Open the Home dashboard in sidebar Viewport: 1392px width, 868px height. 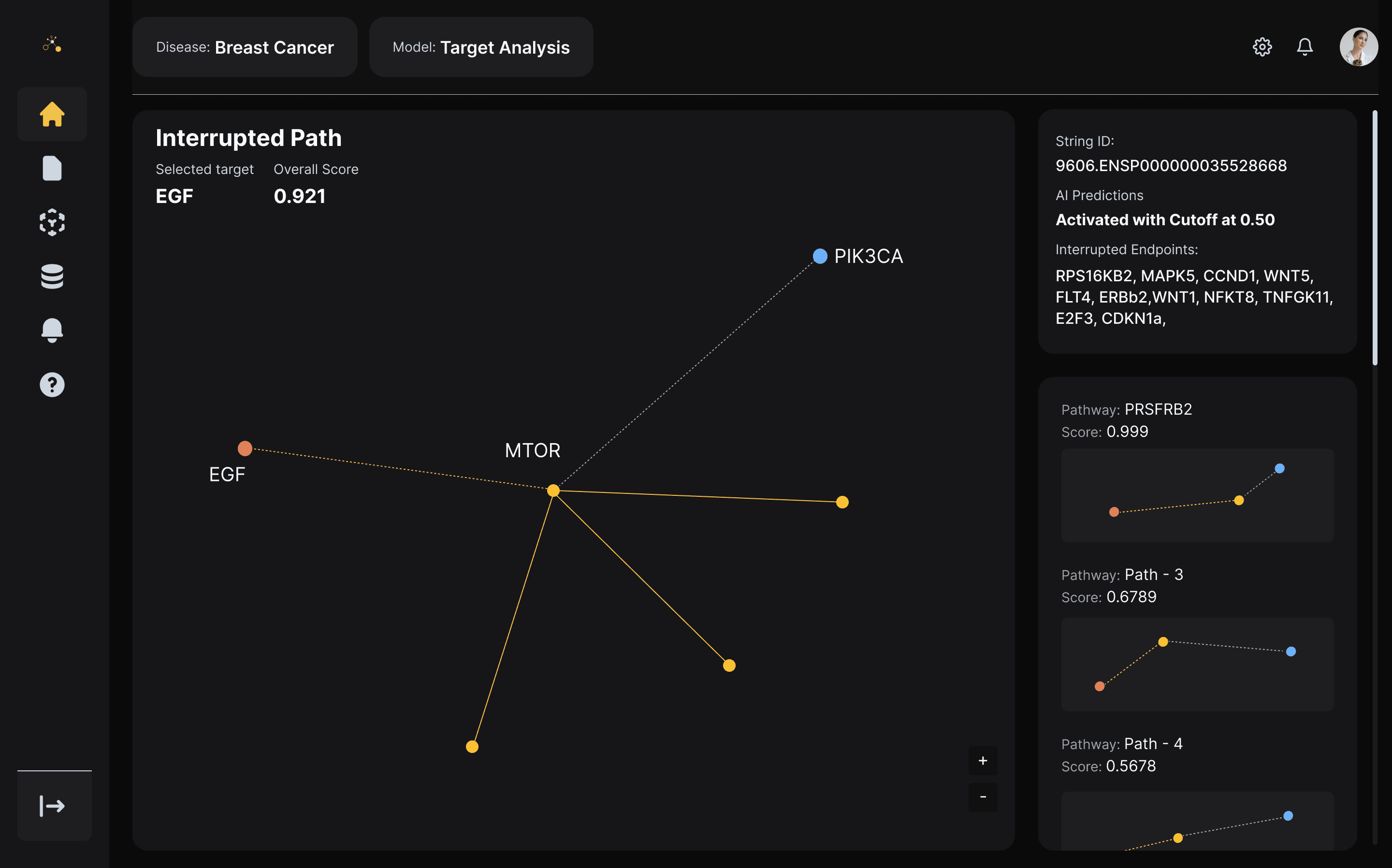[52, 114]
